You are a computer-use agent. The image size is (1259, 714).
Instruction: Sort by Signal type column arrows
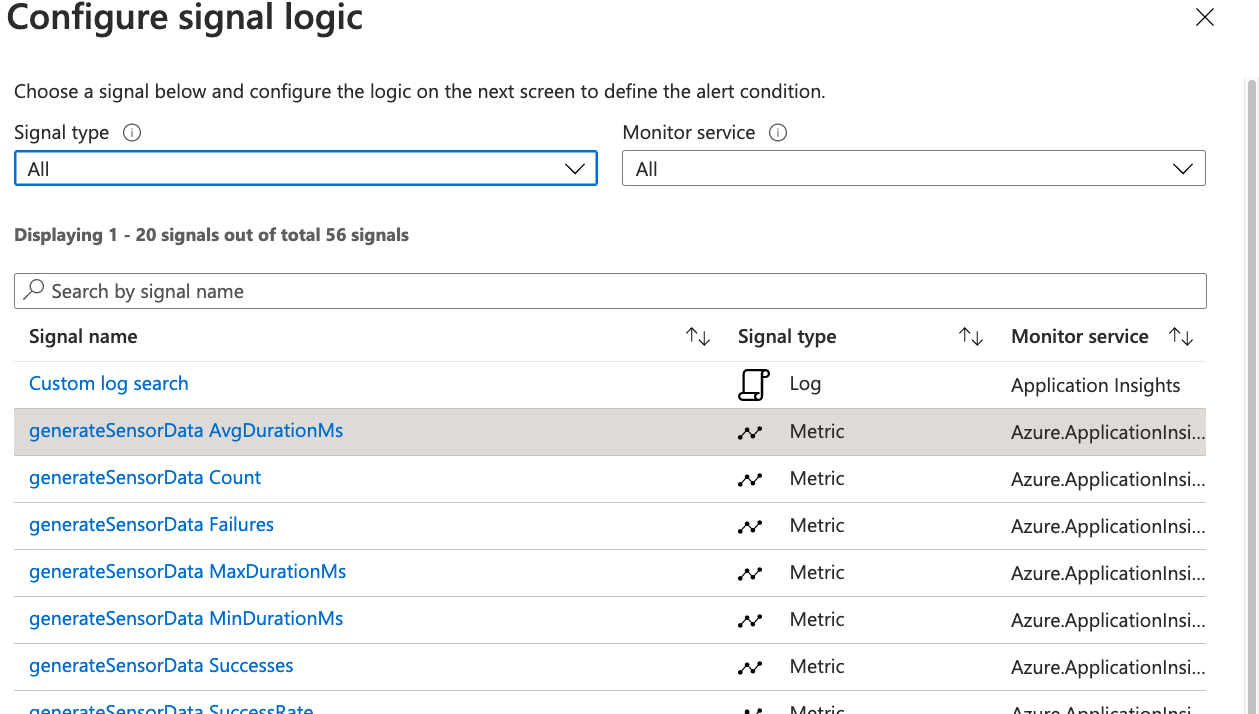971,337
